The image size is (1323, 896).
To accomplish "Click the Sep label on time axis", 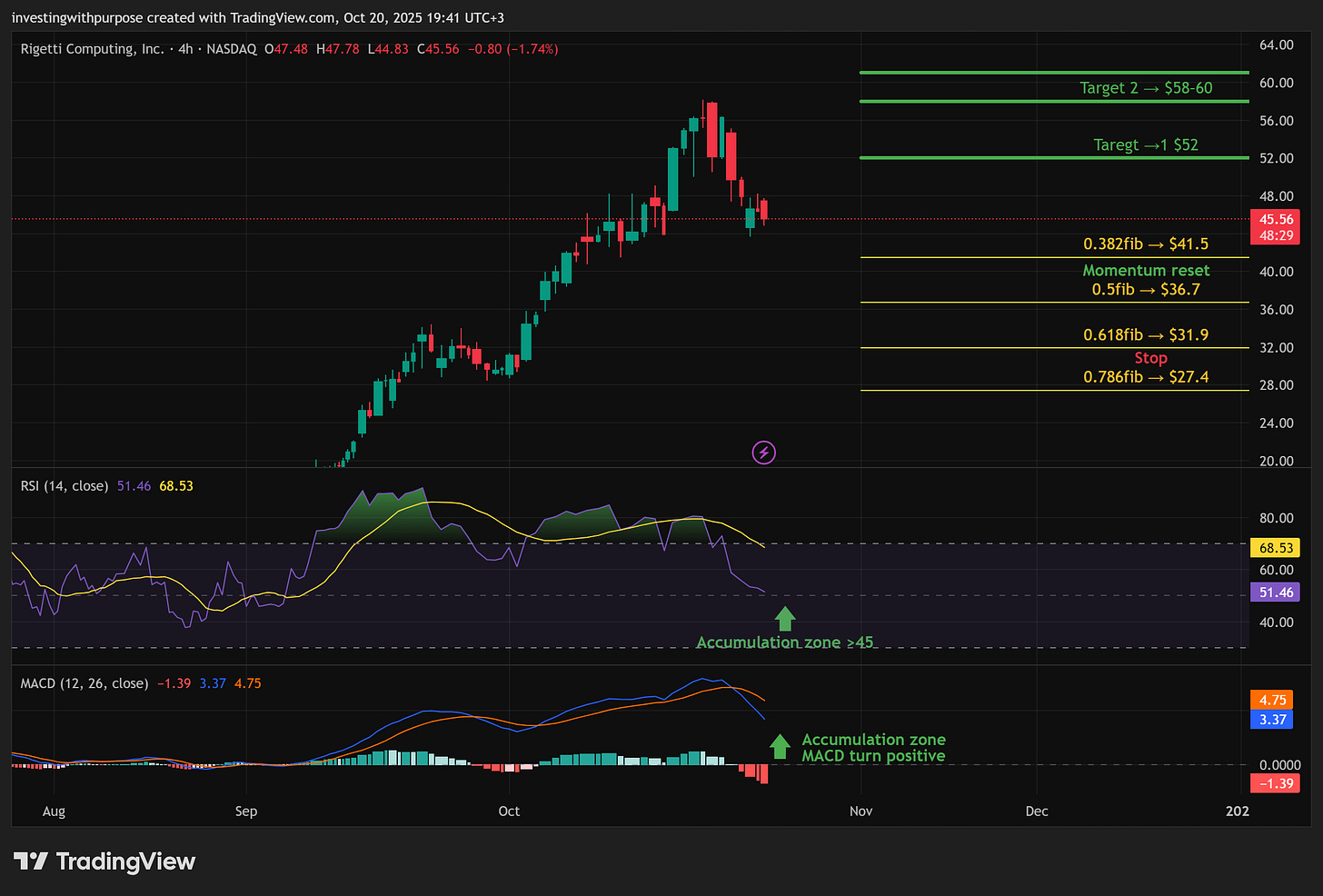I will [246, 811].
